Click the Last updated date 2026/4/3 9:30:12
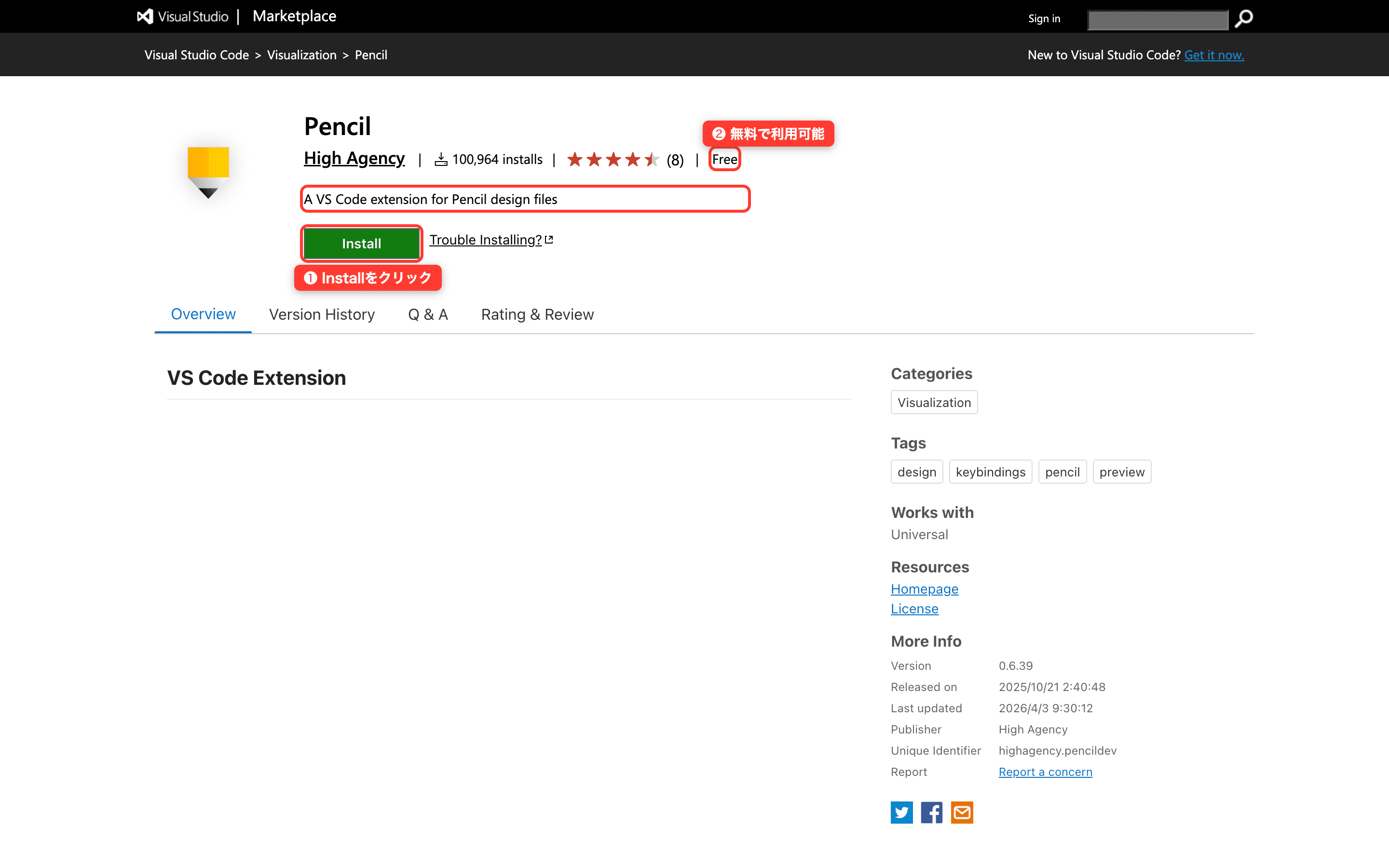This screenshot has width=1389, height=868. (1045, 708)
